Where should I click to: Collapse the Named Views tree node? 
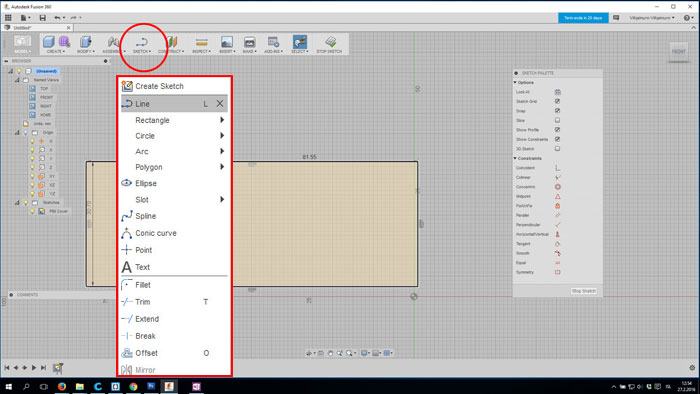click(17, 80)
